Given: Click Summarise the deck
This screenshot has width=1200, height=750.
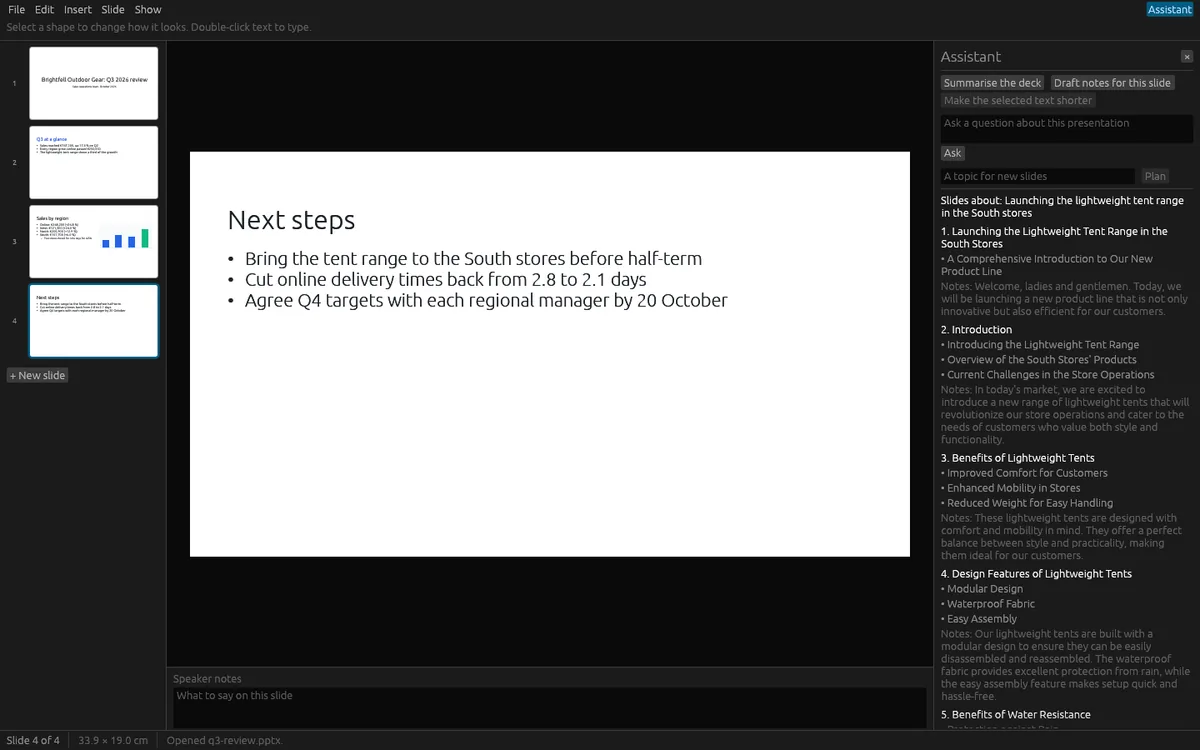Looking at the screenshot, I should pyautogui.click(x=993, y=83).
